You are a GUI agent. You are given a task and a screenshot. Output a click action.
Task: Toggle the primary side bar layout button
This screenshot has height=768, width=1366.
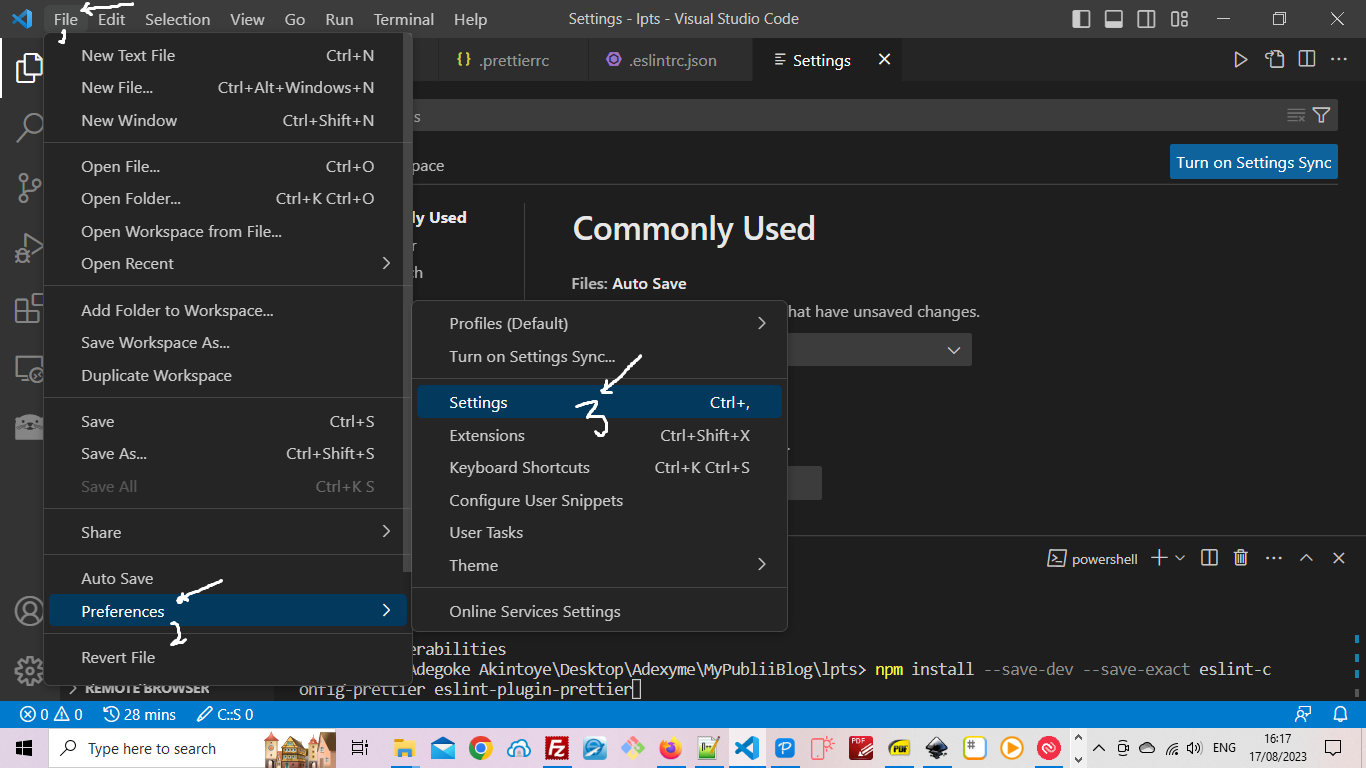tap(1081, 19)
